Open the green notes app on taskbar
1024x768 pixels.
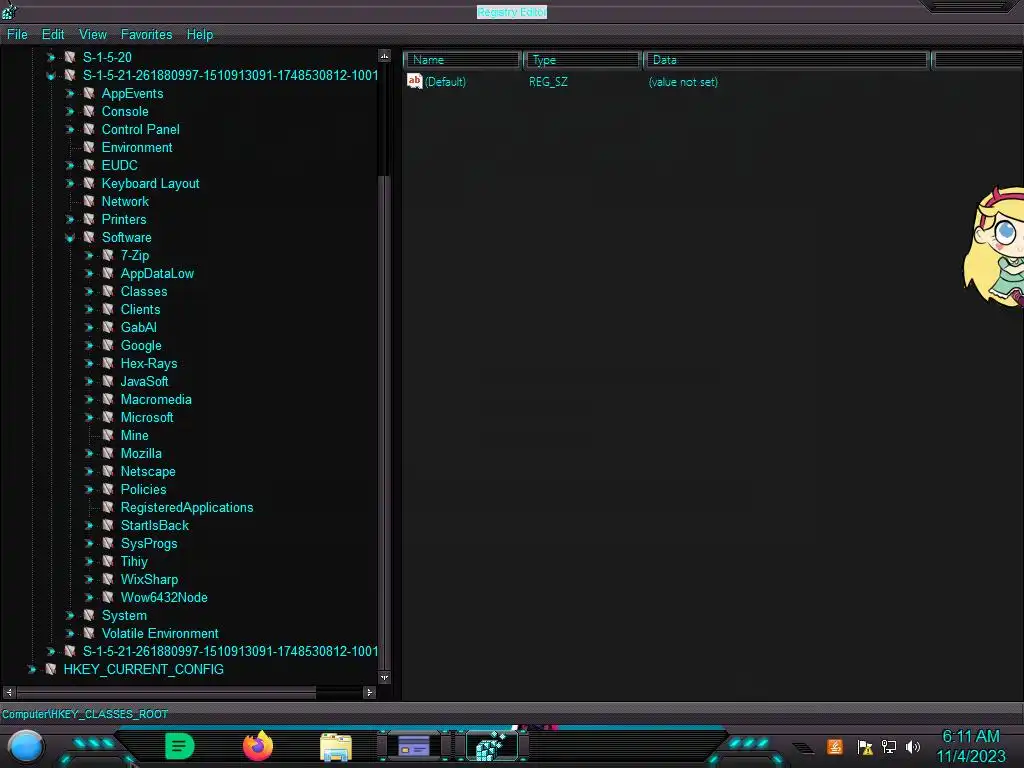pos(180,746)
